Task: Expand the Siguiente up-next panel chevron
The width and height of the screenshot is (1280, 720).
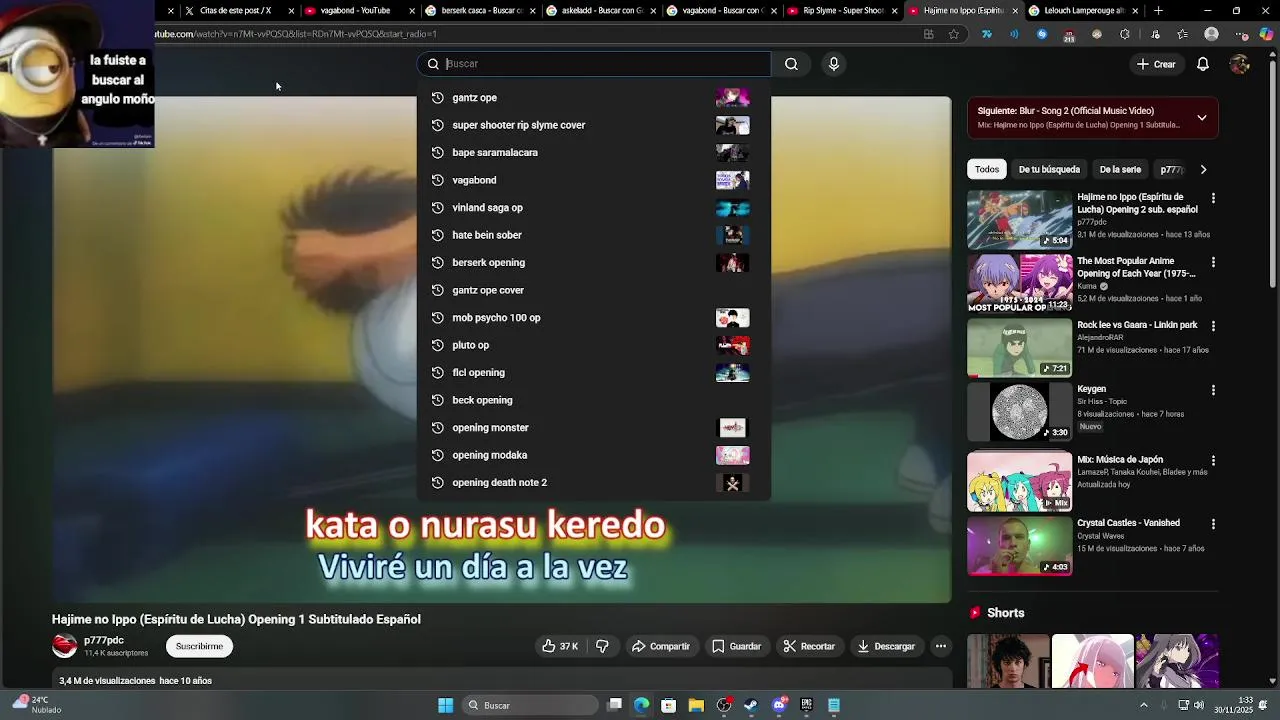Action: (1201, 118)
